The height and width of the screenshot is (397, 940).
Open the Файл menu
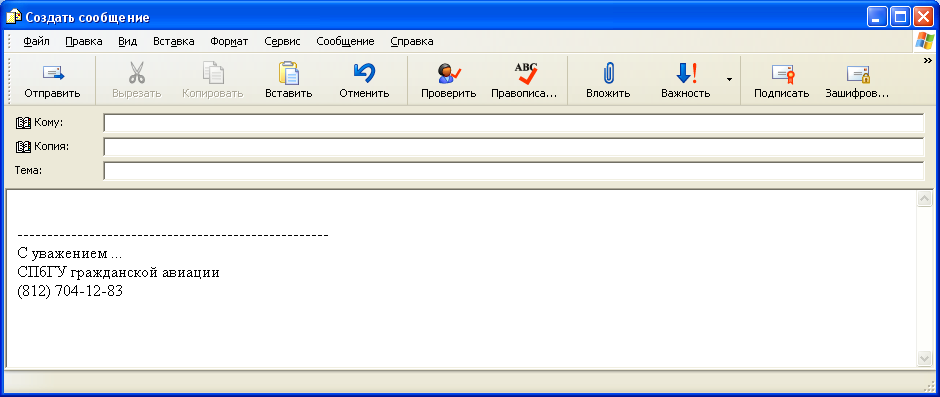[37, 41]
